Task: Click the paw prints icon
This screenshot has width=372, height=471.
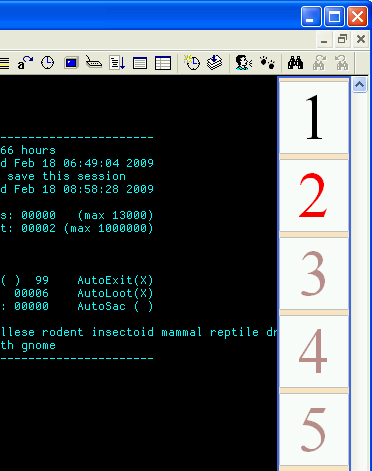Action: pyautogui.click(x=267, y=62)
